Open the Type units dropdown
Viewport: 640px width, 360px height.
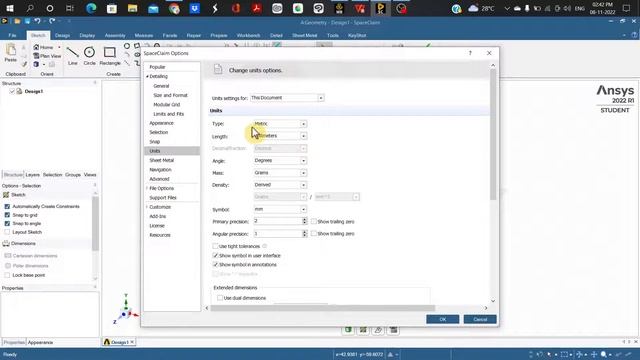280,124
